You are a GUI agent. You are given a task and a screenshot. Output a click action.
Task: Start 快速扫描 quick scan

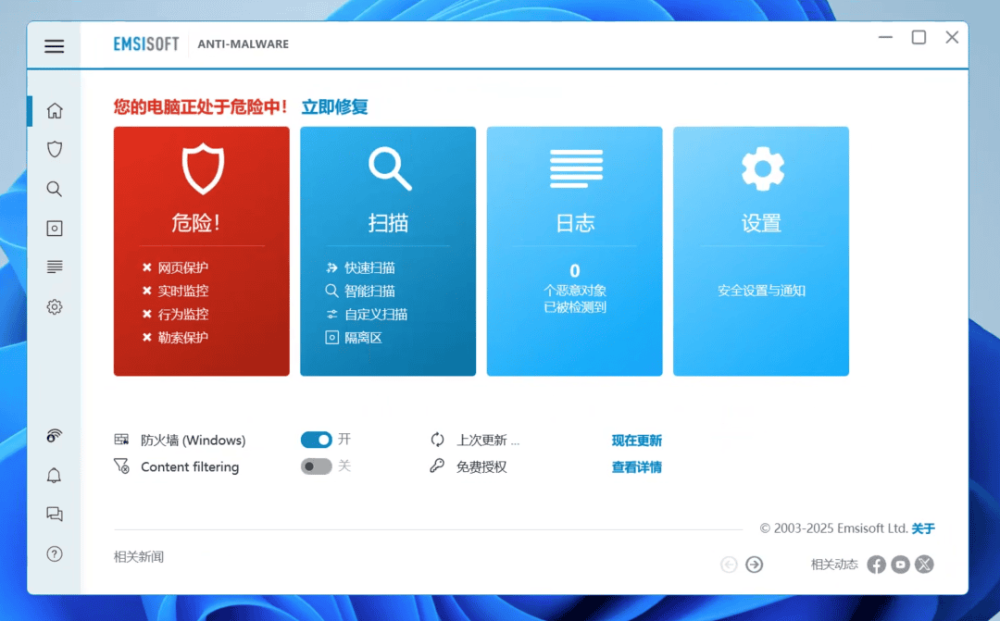(x=370, y=268)
